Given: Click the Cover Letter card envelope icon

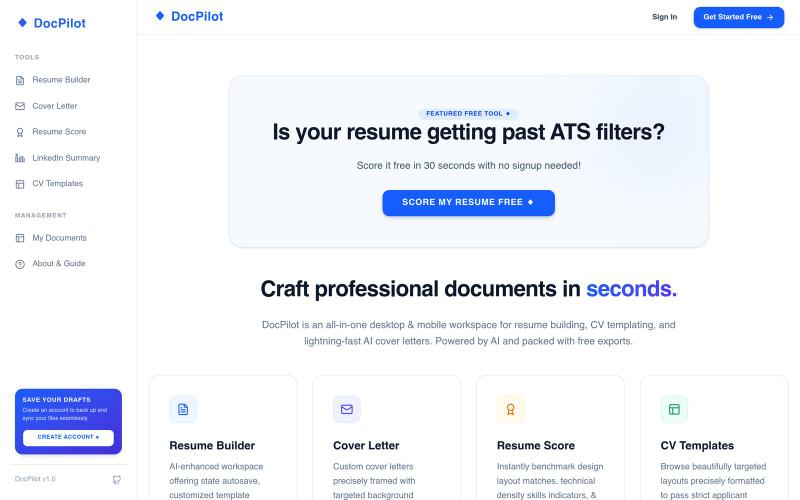Looking at the screenshot, I should [x=347, y=409].
